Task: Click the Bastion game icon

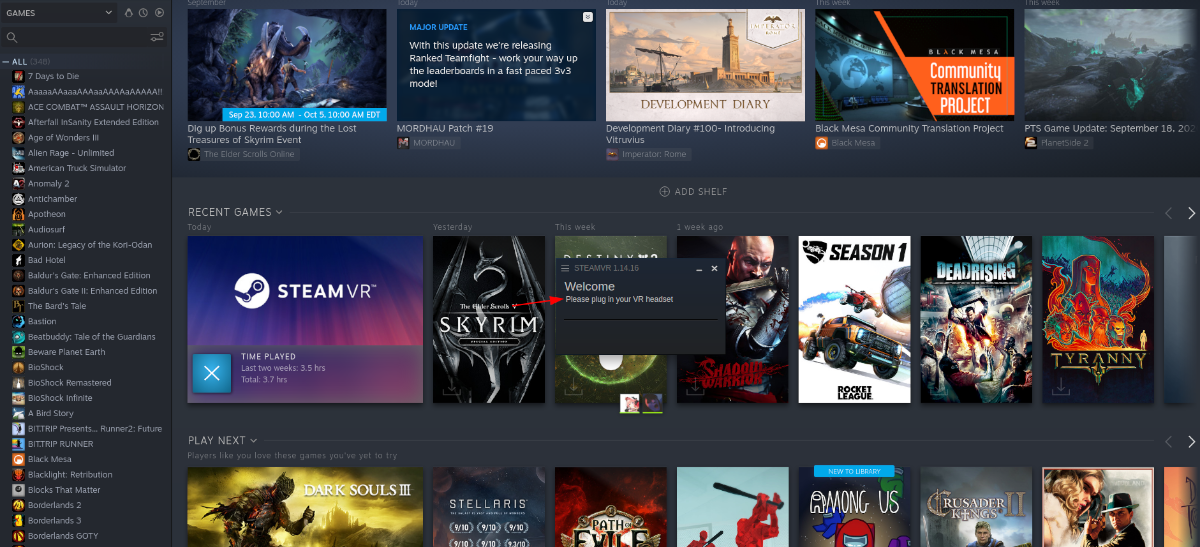Action: point(18,321)
